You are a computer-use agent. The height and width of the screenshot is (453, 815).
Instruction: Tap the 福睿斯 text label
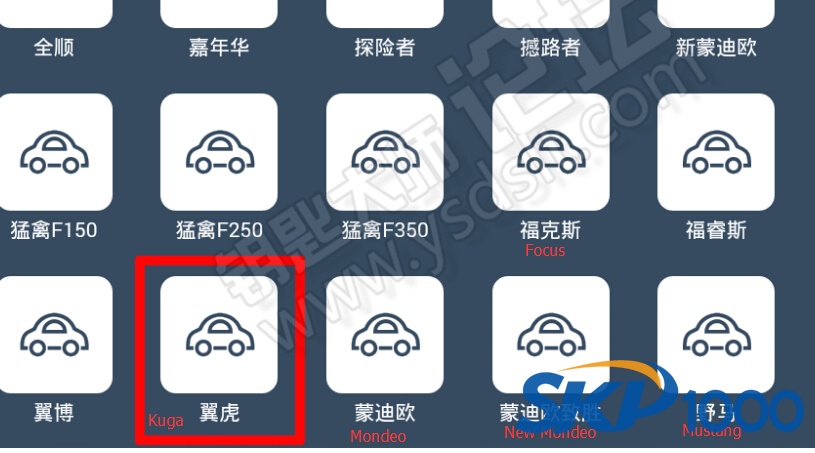716,230
